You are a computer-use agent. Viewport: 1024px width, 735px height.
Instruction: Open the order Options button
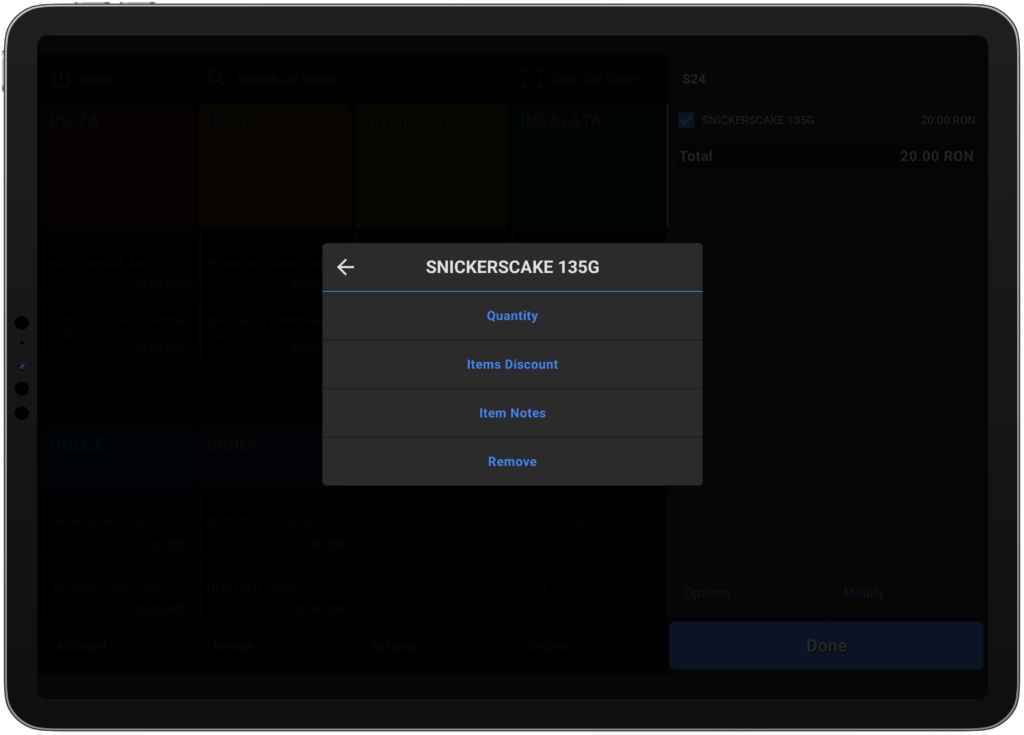746,593
